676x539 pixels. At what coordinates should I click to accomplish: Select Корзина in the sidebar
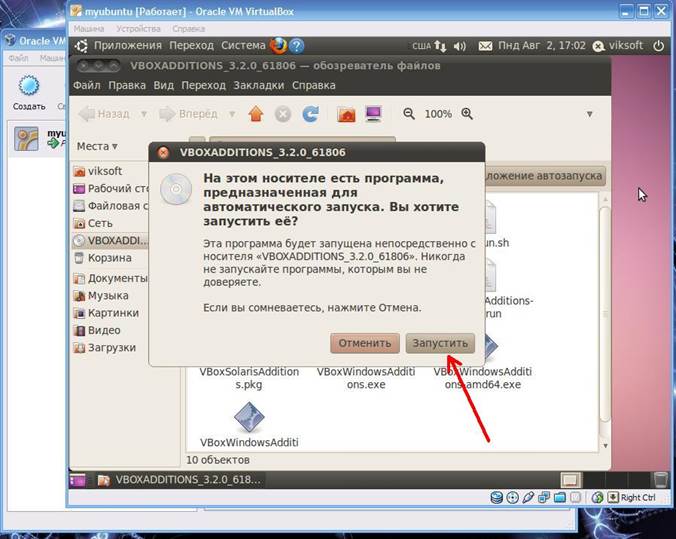[110, 258]
